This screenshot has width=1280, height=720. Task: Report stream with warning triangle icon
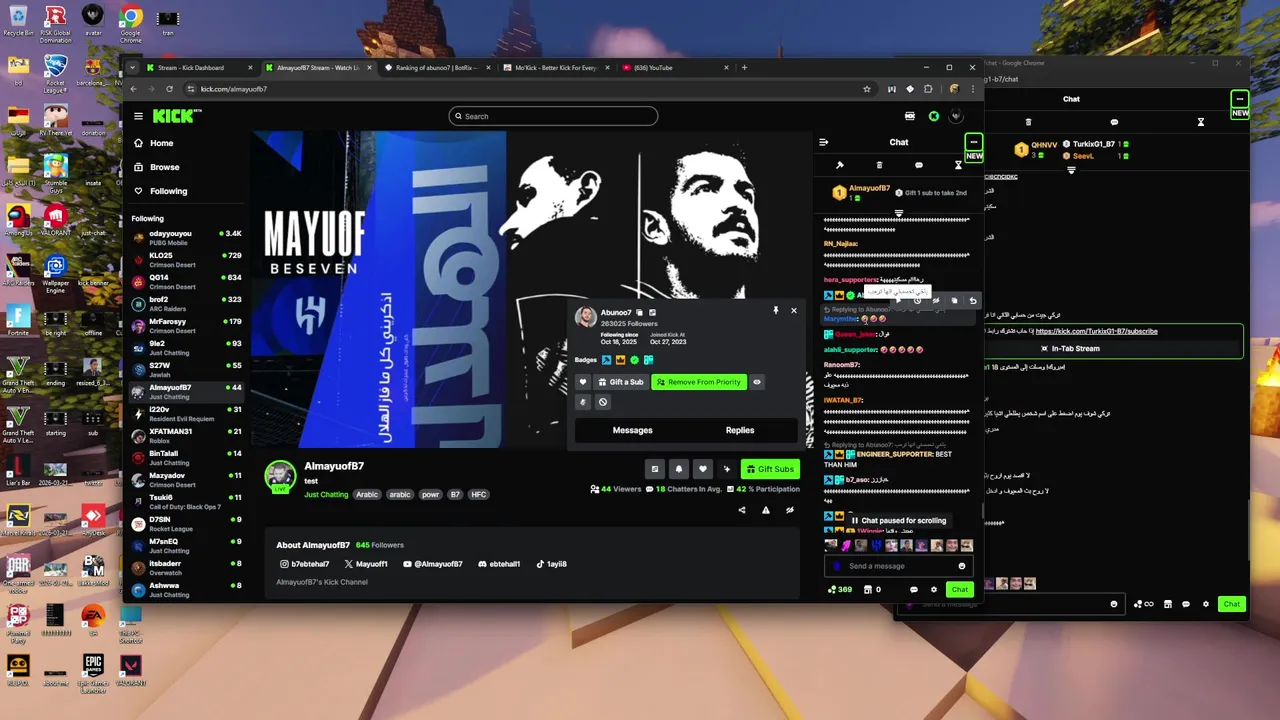point(766,510)
